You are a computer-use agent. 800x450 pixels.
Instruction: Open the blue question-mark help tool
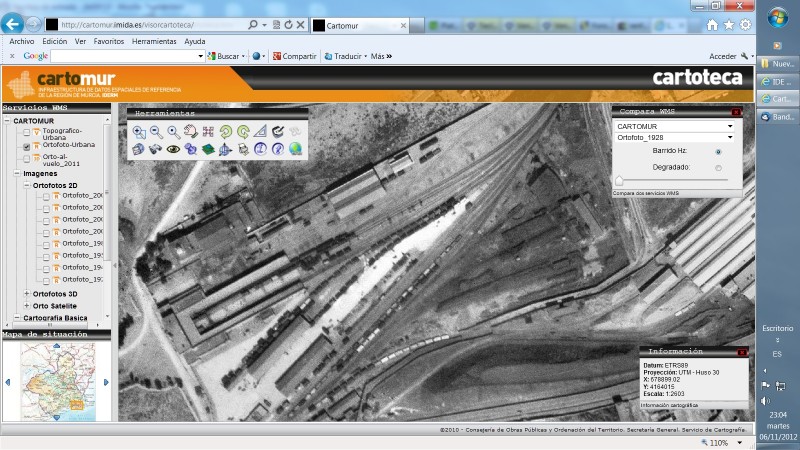click(x=278, y=149)
